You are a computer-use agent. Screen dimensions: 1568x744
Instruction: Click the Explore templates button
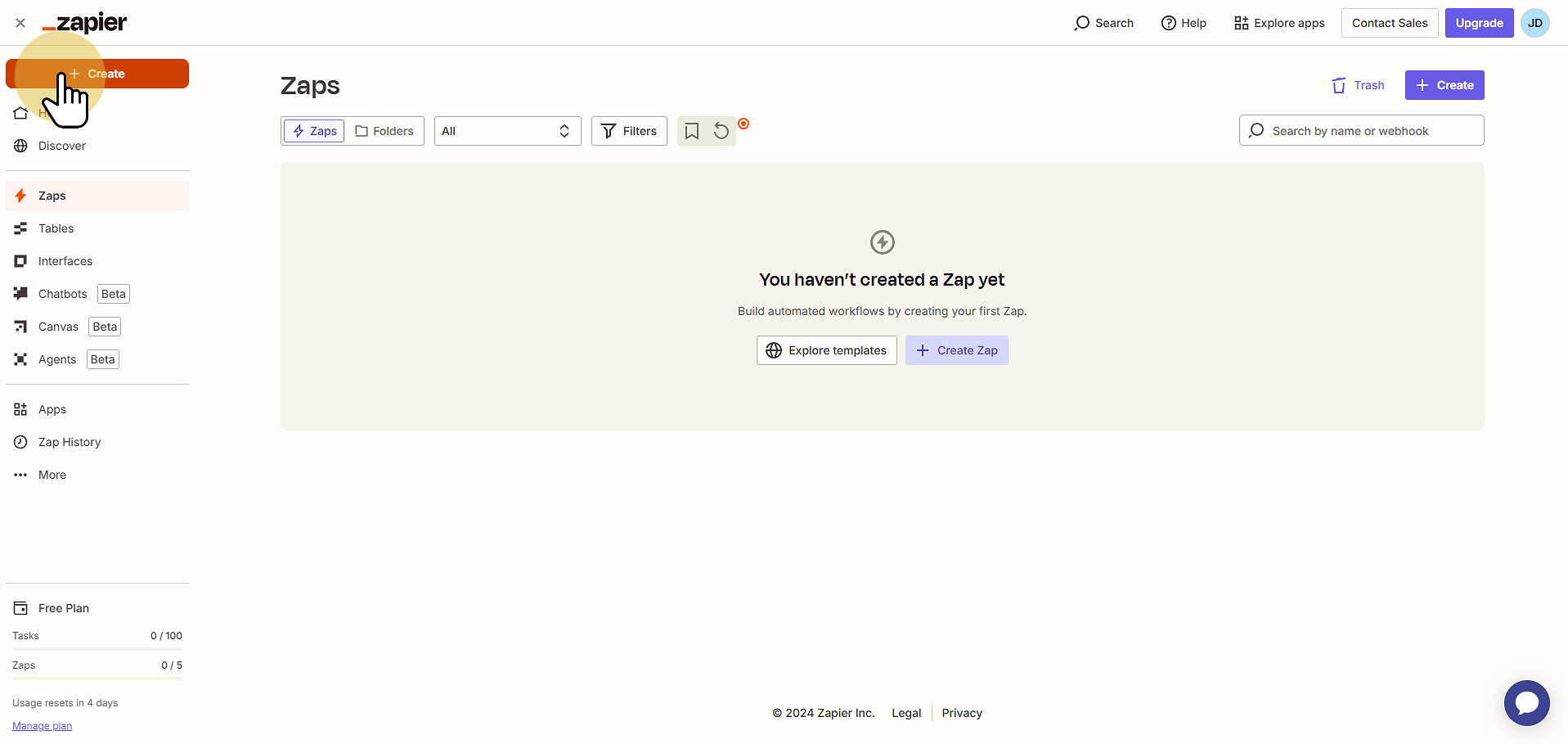(826, 350)
